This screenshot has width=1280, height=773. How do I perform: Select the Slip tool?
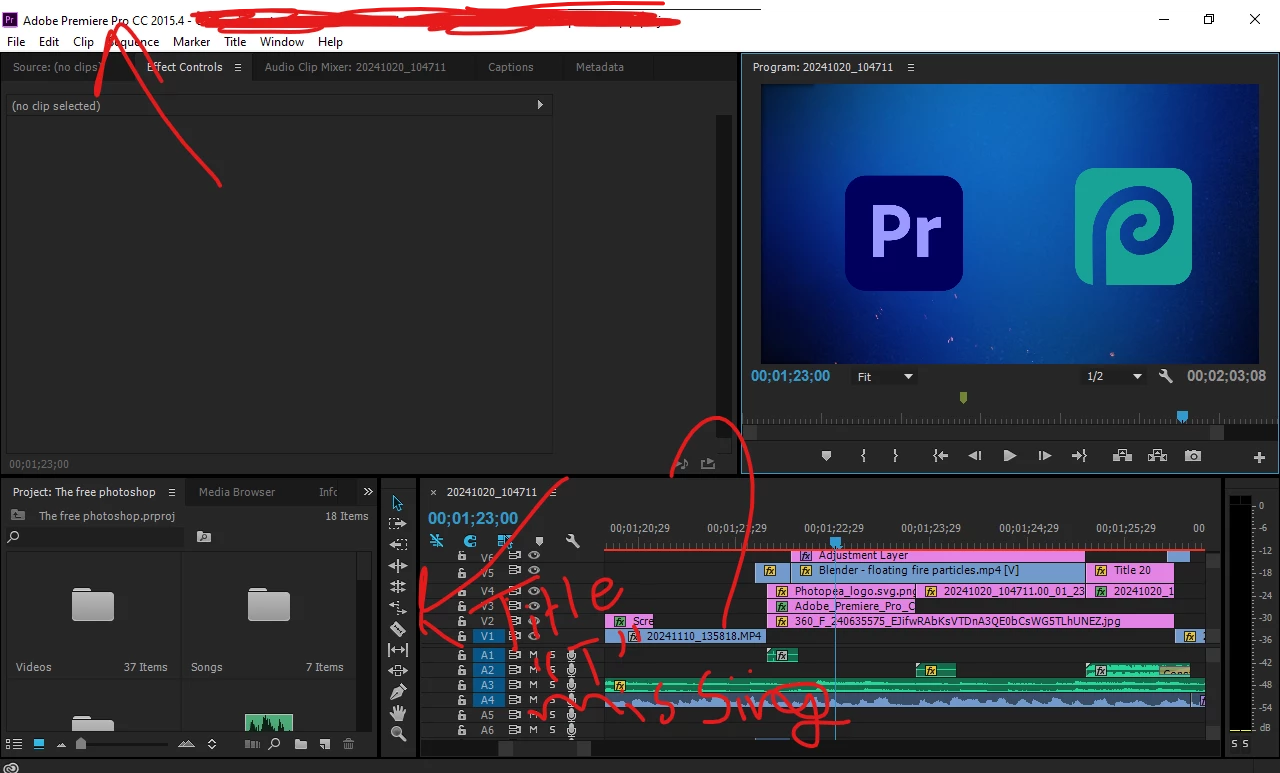(398, 650)
